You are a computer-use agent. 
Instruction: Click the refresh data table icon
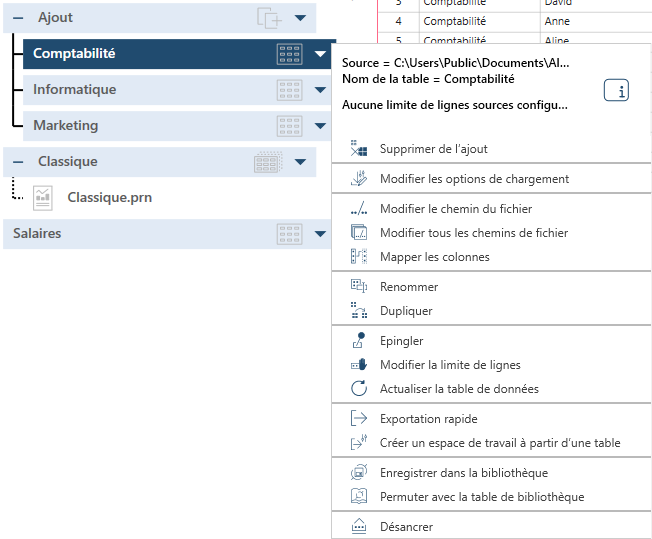[359, 388]
